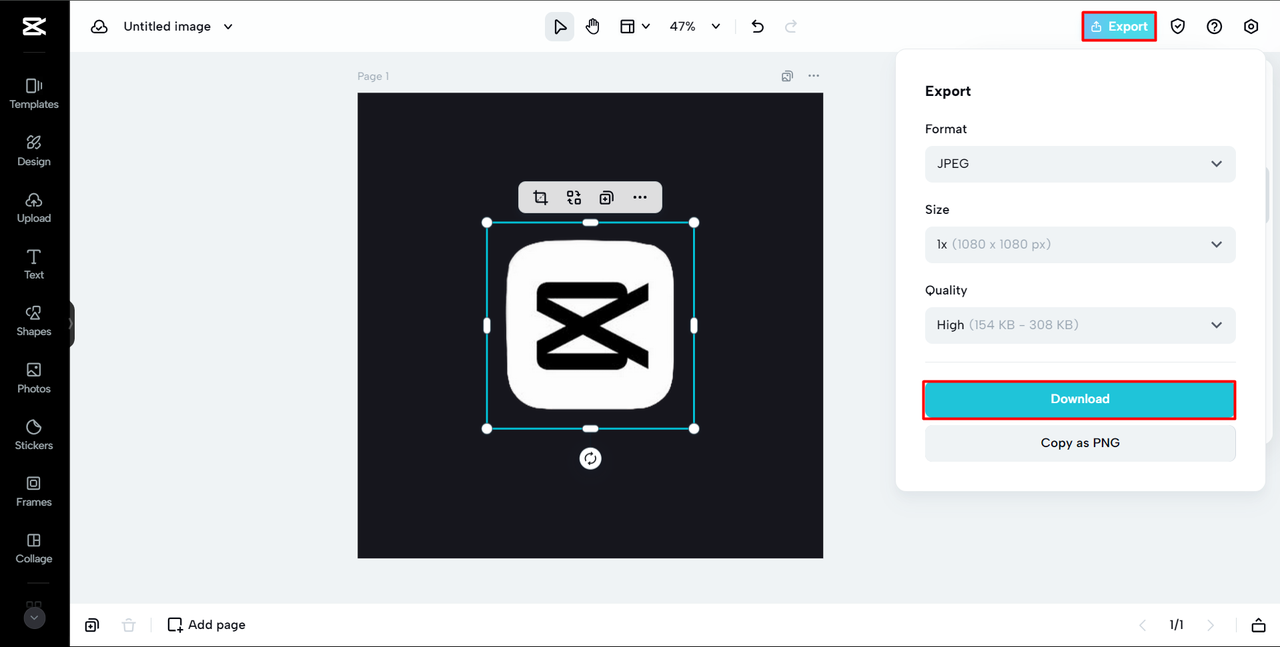Open the Upload panel
The height and width of the screenshot is (647, 1280).
coord(34,207)
